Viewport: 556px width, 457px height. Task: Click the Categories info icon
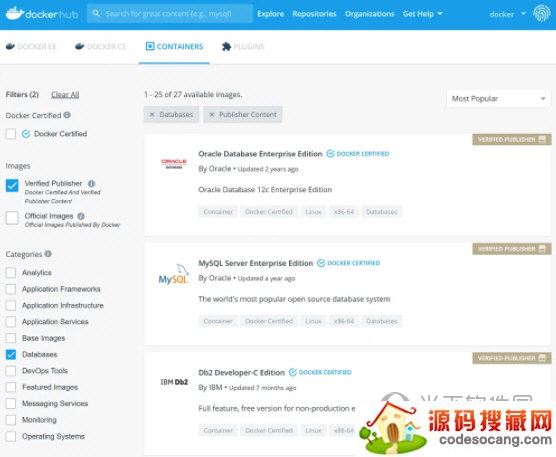point(48,254)
